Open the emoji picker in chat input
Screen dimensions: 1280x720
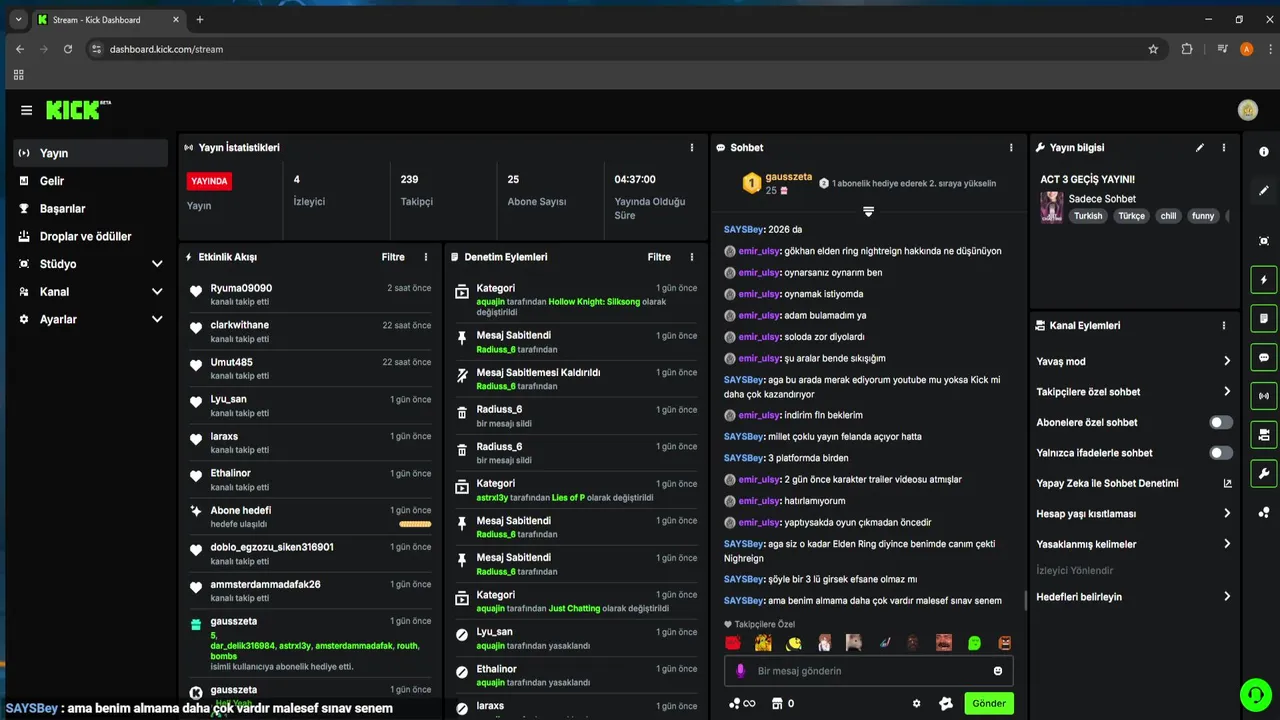tap(998, 671)
